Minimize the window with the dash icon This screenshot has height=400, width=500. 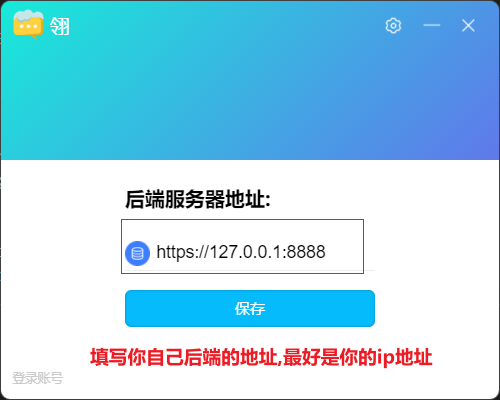click(432, 25)
